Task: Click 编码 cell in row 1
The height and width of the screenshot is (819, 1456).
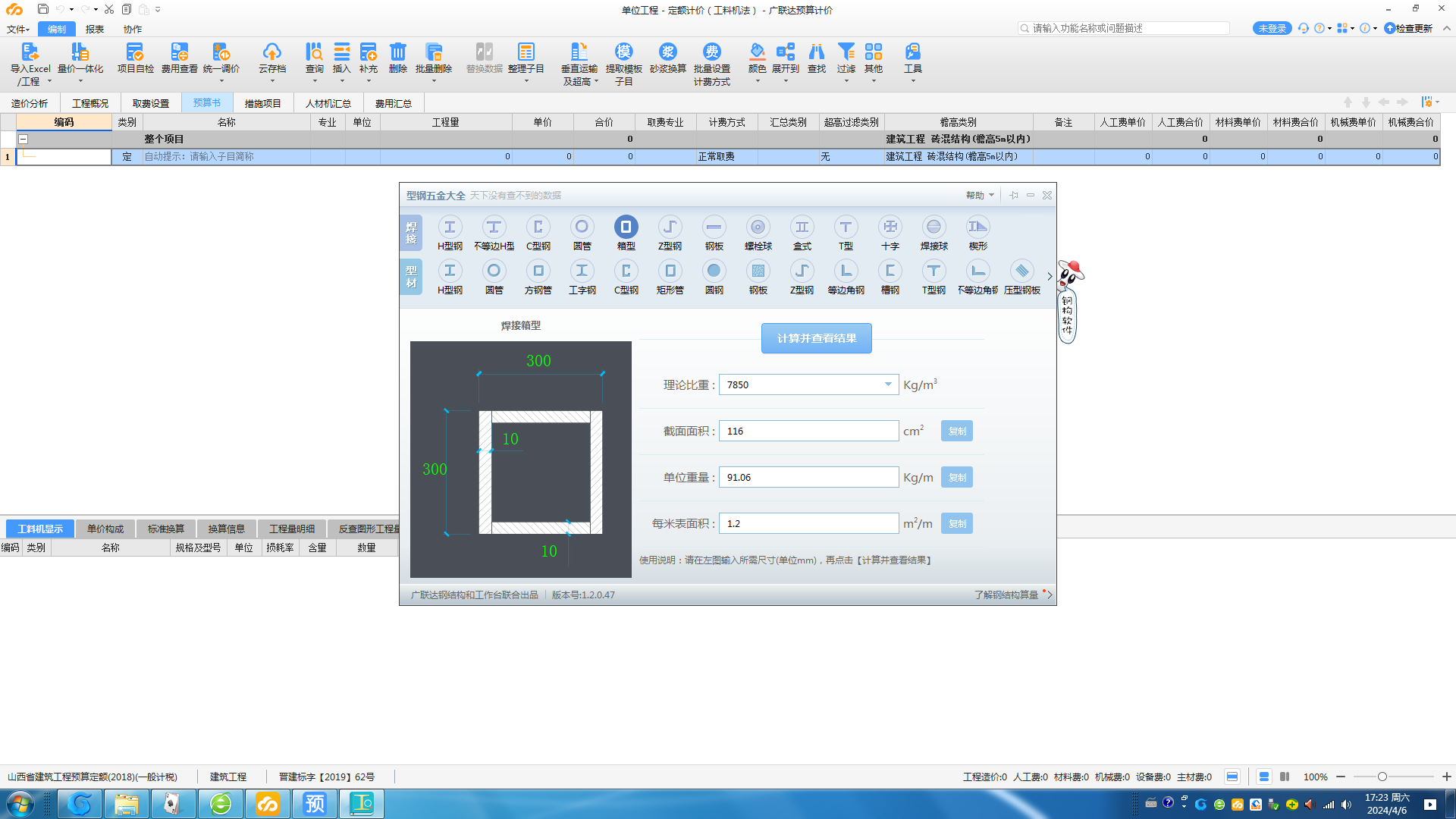Action: 64,156
